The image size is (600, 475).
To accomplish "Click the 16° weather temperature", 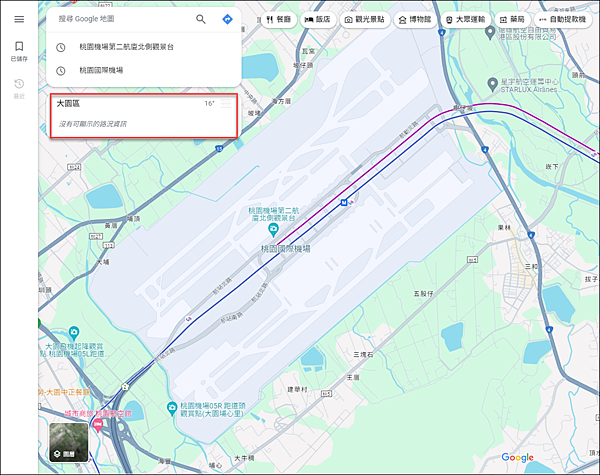I will [209, 103].
